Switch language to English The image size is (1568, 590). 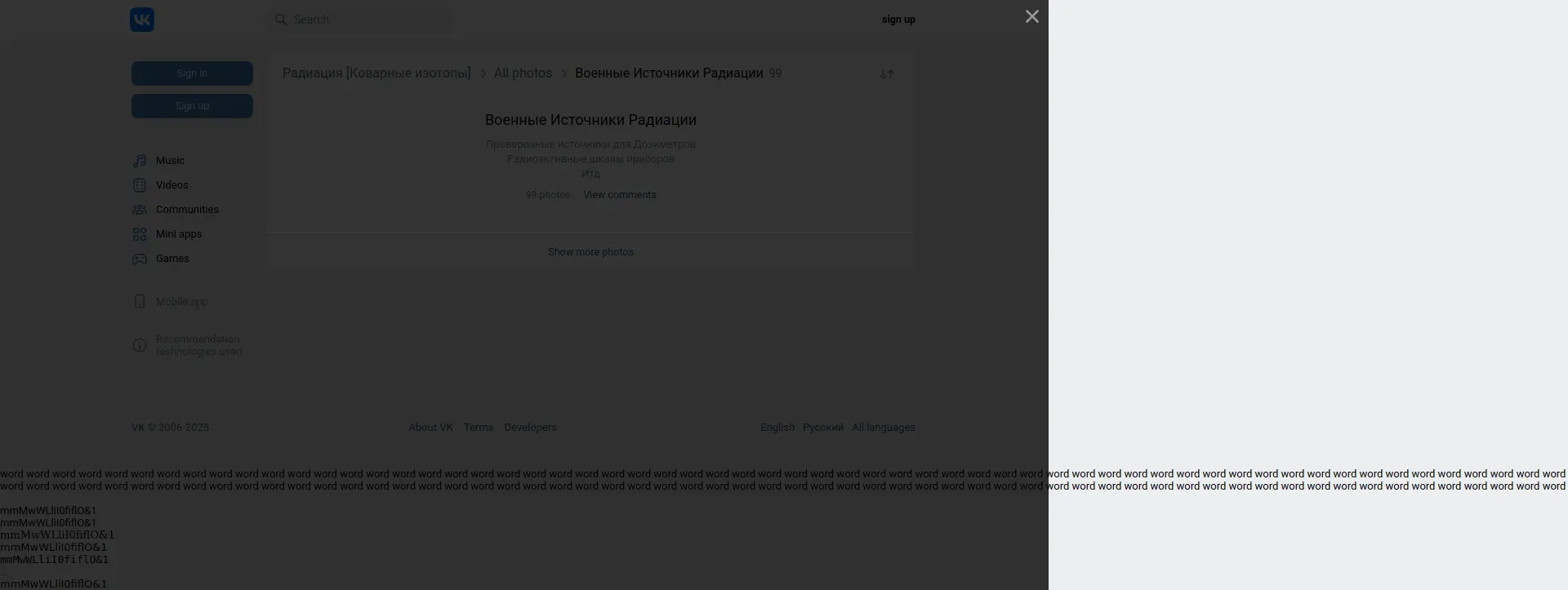tap(777, 428)
